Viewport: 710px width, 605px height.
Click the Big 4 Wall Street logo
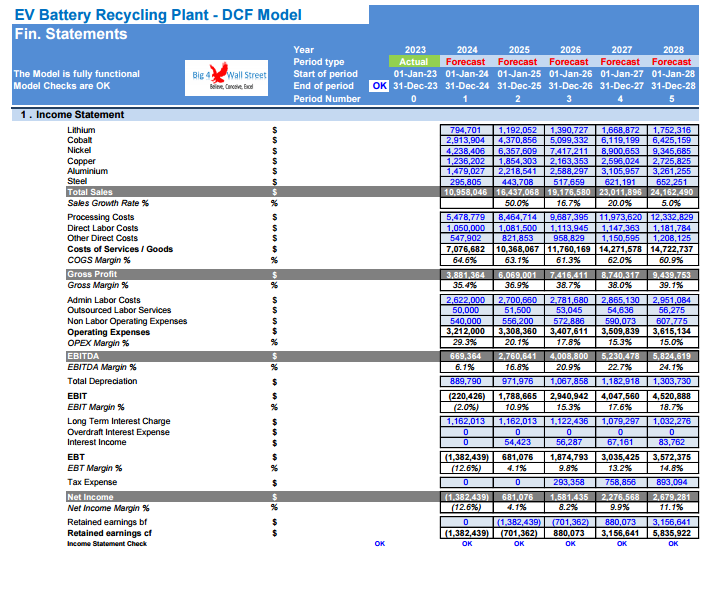click(x=226, y=77)
